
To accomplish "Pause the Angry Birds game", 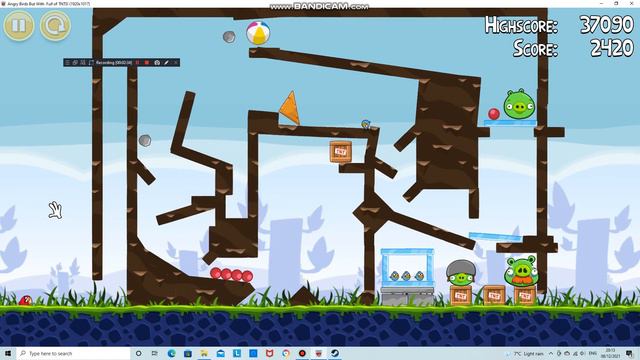I will 19,25.
